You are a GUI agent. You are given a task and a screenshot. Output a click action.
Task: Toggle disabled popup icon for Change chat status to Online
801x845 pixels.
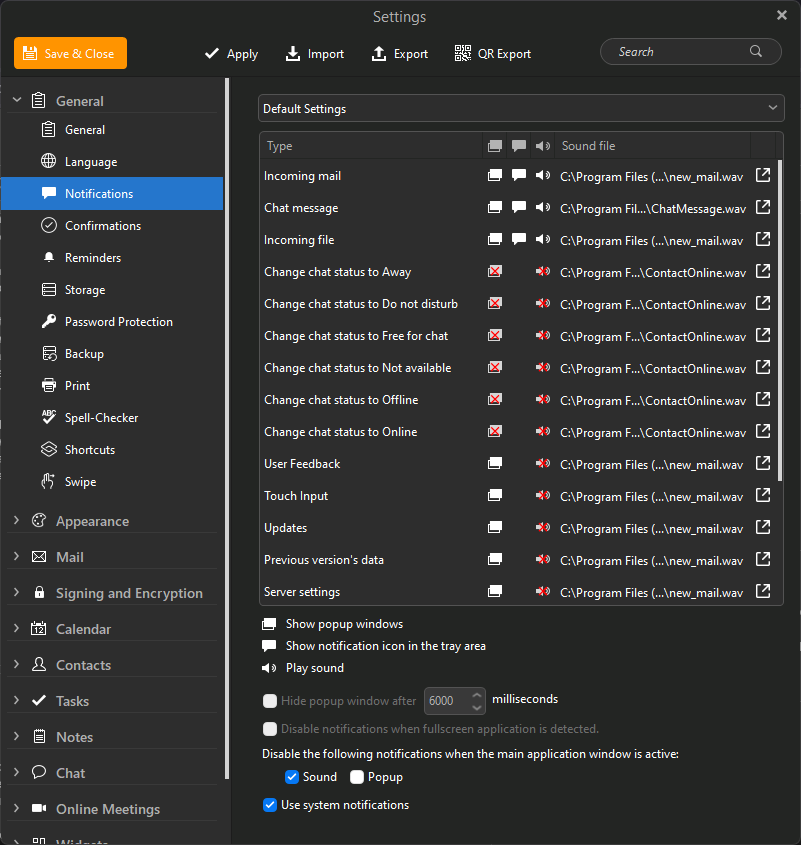(x=495, y=431)
